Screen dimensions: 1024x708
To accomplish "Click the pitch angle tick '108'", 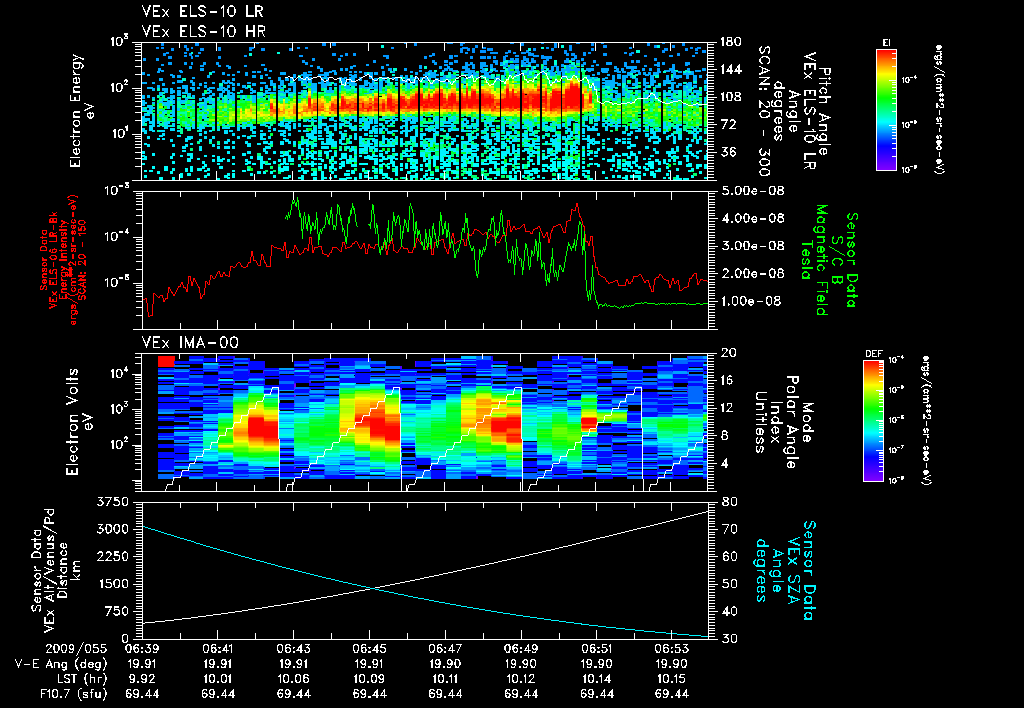I will pos(730,97).
